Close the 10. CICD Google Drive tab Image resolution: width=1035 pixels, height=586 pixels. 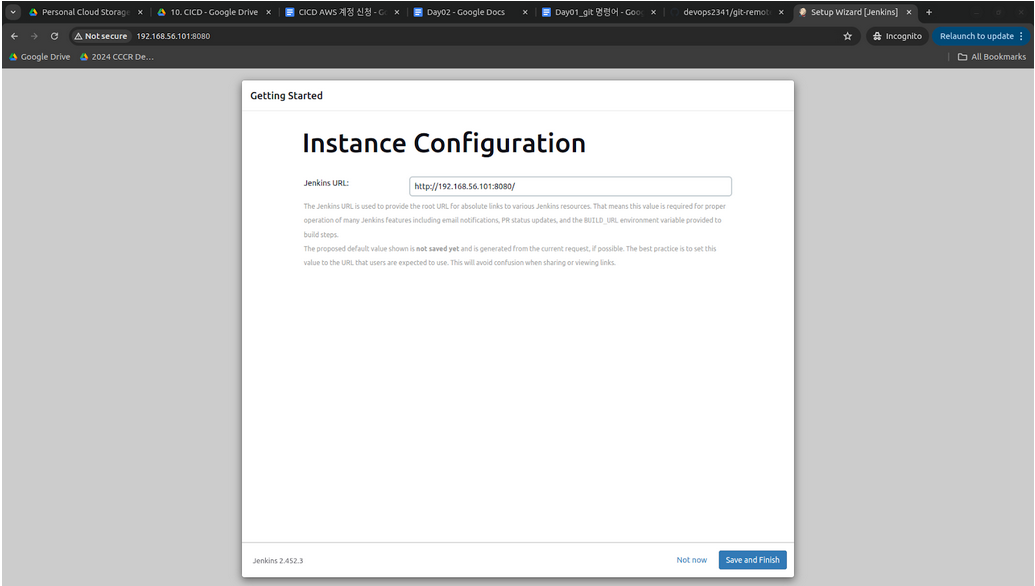click(x=268, y=12)
